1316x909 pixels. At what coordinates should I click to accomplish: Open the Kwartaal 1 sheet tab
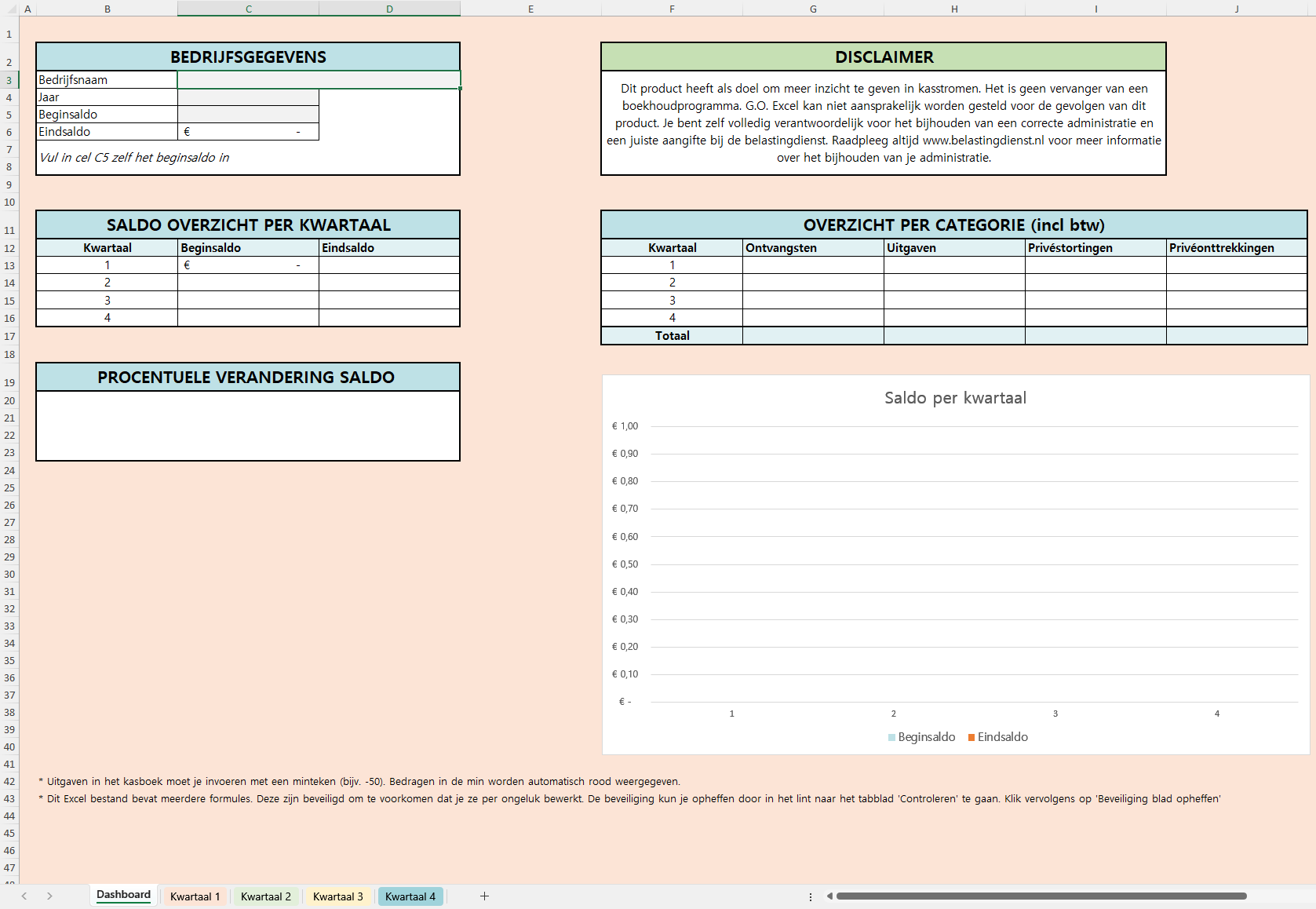195,896
